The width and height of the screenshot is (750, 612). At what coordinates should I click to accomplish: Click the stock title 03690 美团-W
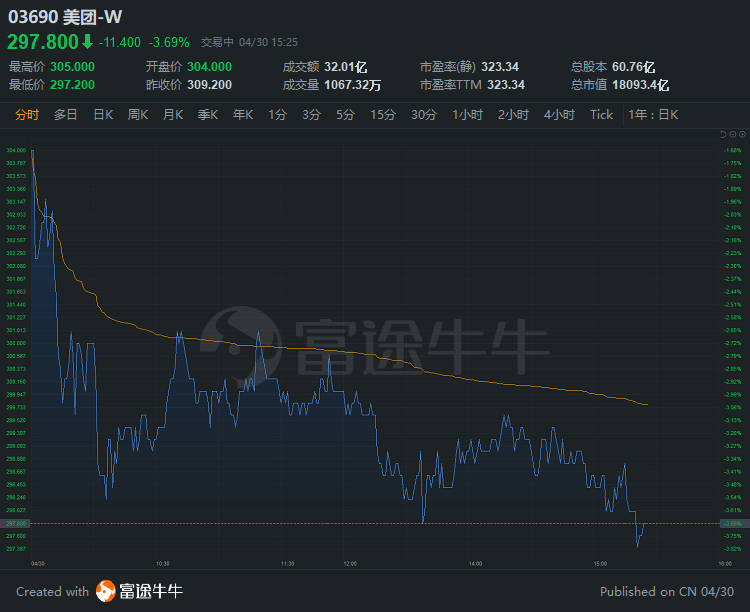(x=65, y=17)
